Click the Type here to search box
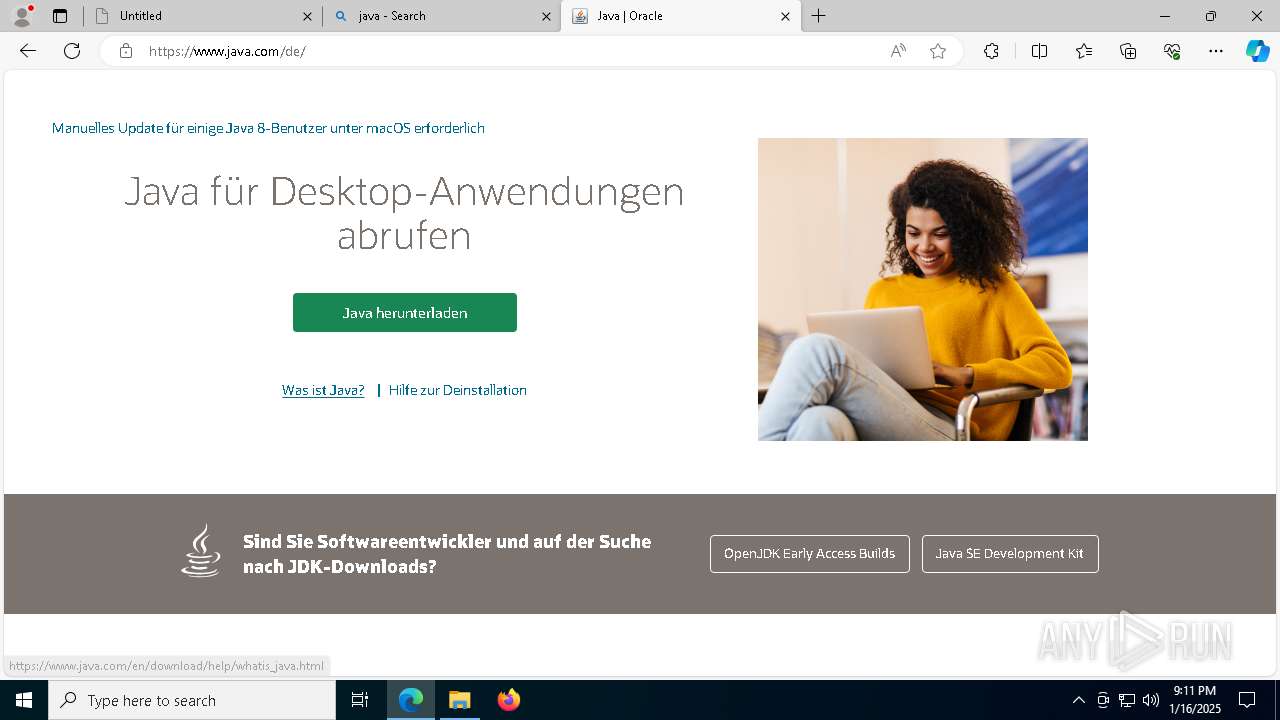 [x=192, y=700]
